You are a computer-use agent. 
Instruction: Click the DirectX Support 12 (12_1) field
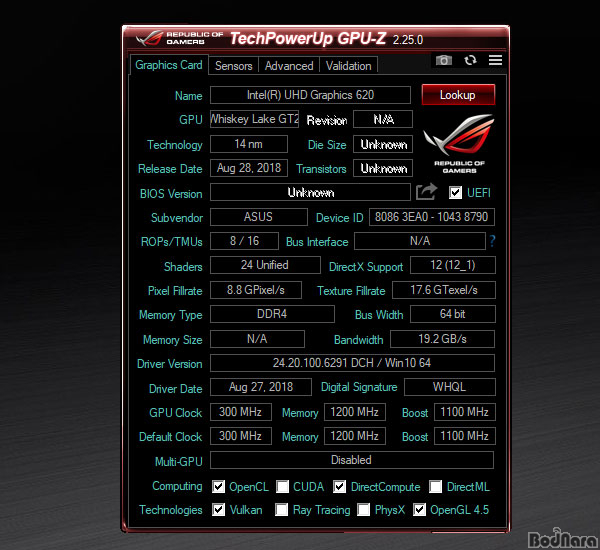tap(453, 265)
